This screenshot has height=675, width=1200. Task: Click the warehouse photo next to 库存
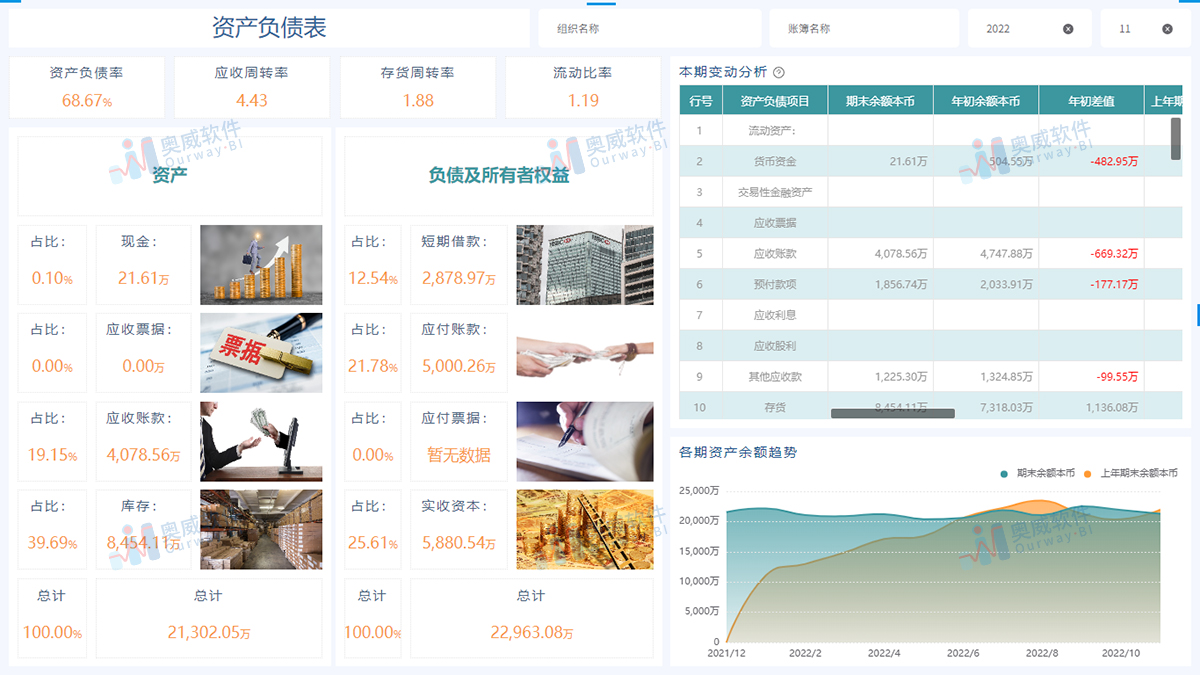point(261,529)
